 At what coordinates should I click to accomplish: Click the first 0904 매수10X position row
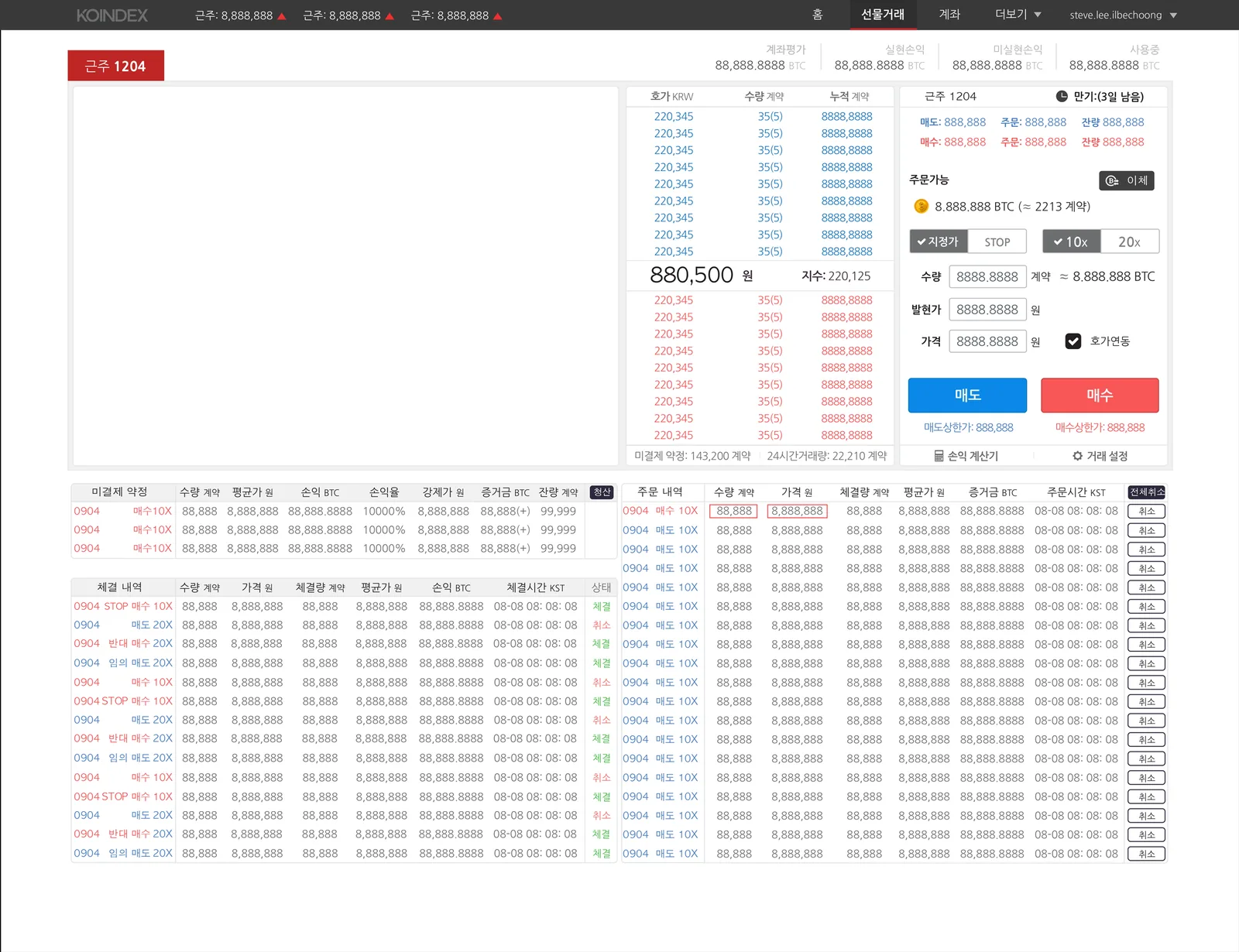[x=344, y=511]
